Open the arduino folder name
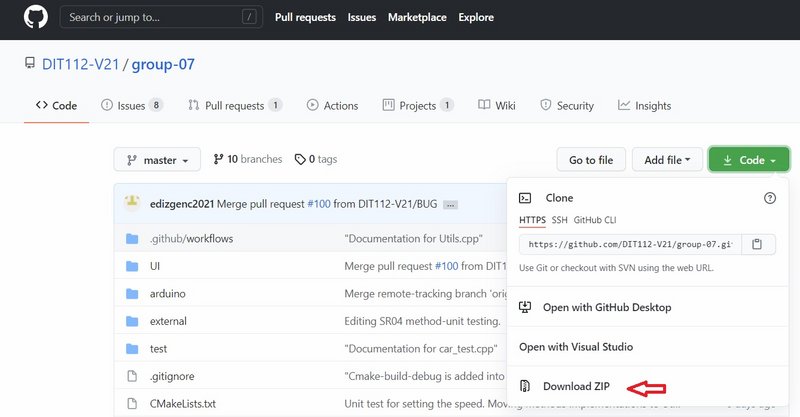The height and width of the screenshot is (417, 800). point(167,293)
